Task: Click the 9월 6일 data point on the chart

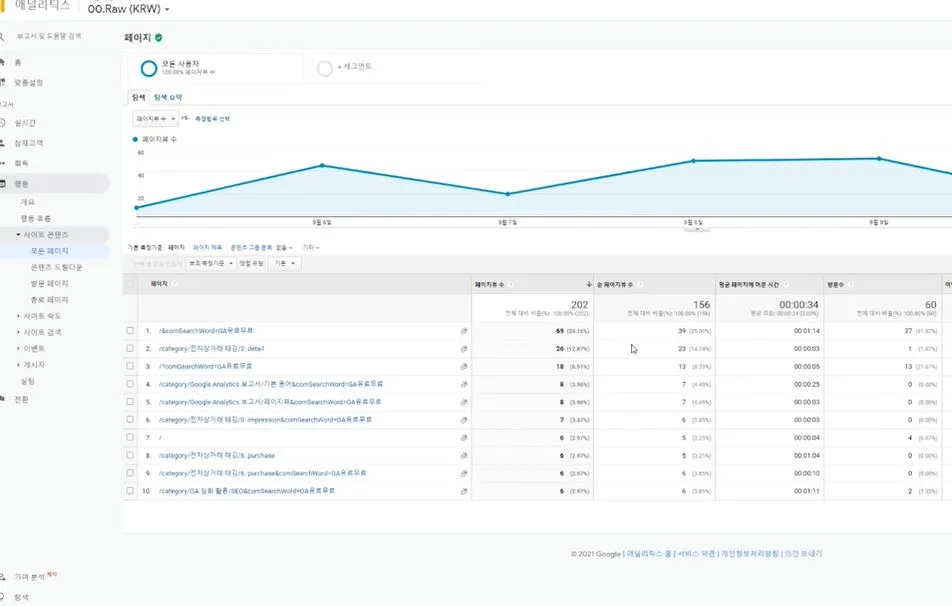Action: (322, 165)
